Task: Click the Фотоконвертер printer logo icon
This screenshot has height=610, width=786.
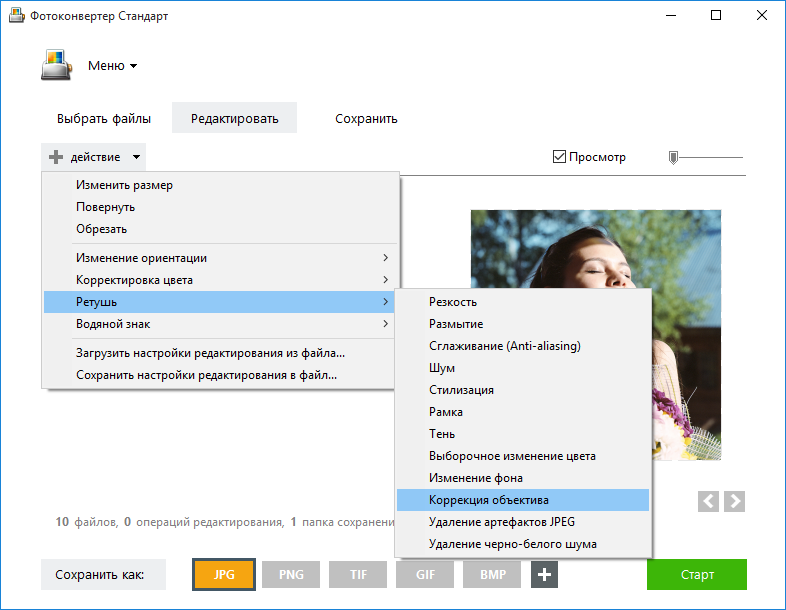Action: coord(56,65)
